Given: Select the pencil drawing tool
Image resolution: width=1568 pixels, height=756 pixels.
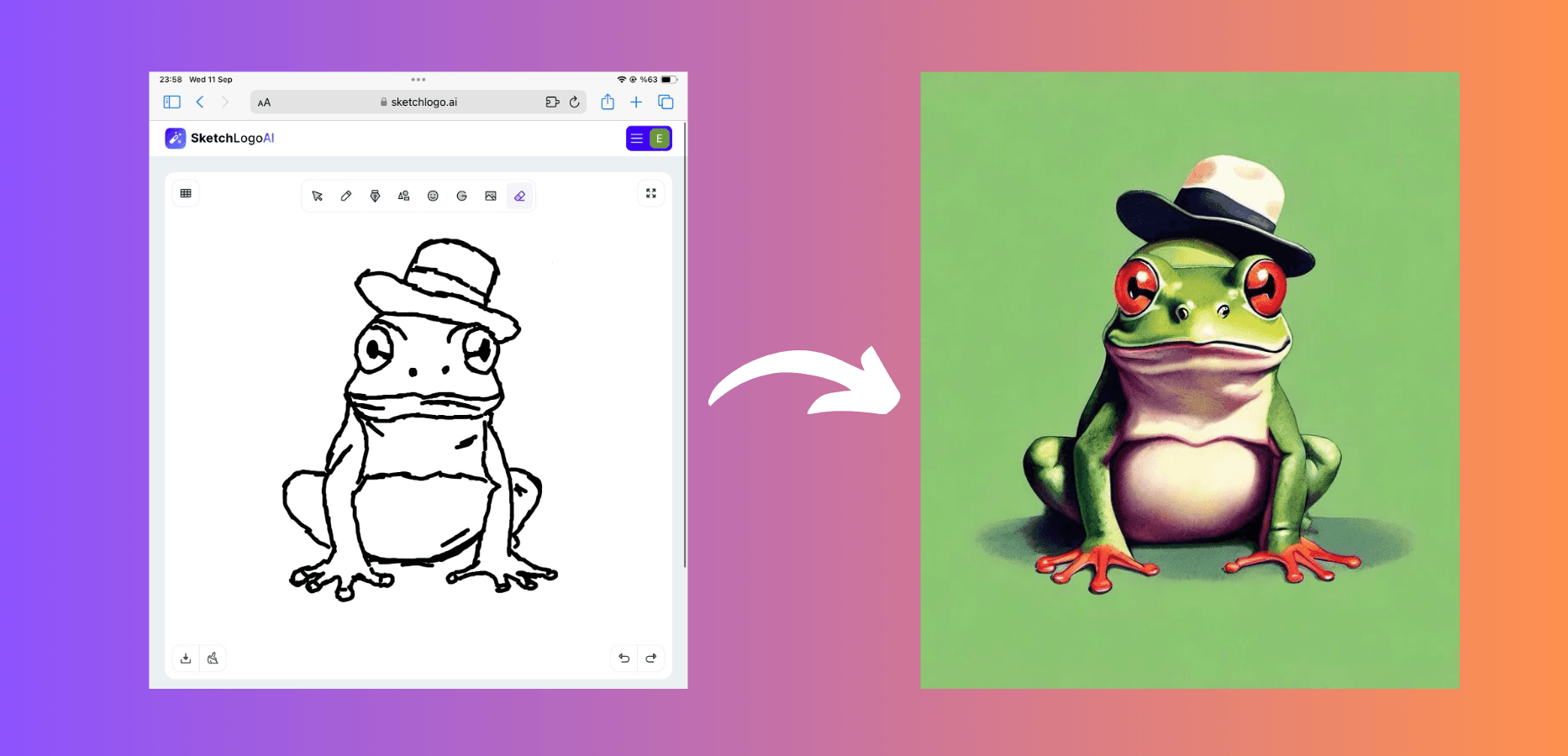Looking at the screenshot, I should [346, 196].
